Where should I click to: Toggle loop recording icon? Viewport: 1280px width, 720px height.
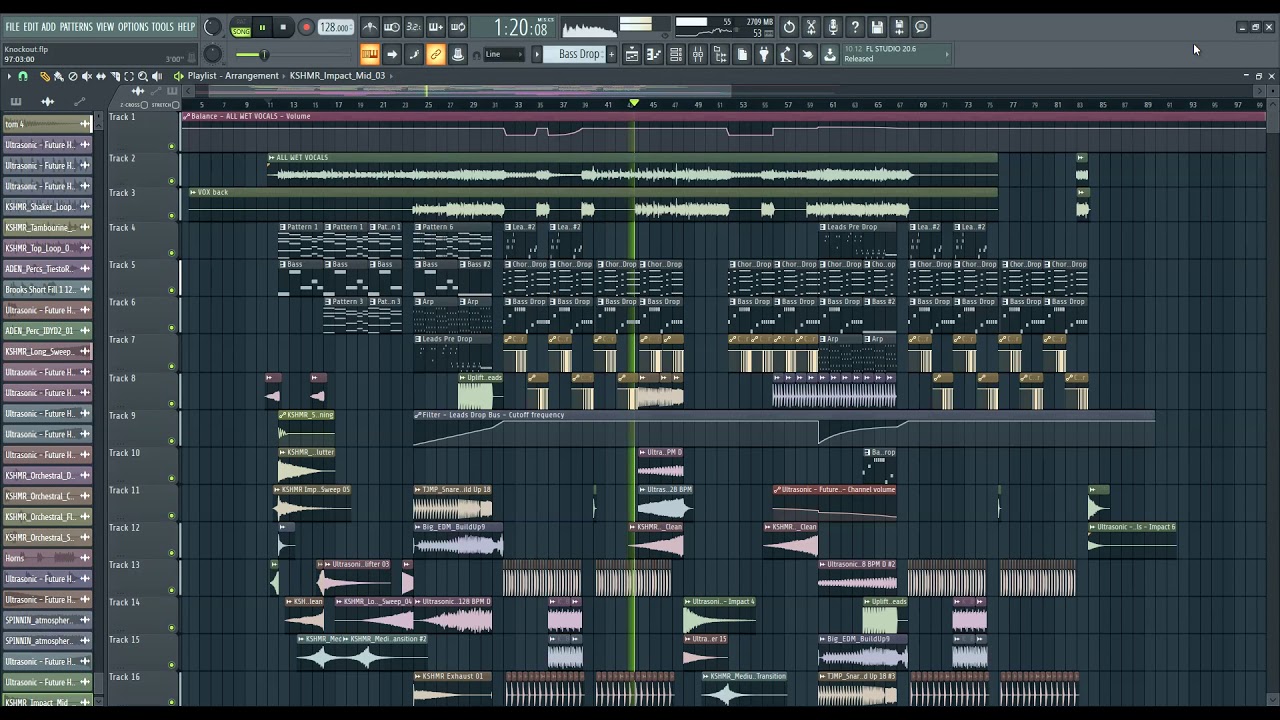tap(458, 27)
